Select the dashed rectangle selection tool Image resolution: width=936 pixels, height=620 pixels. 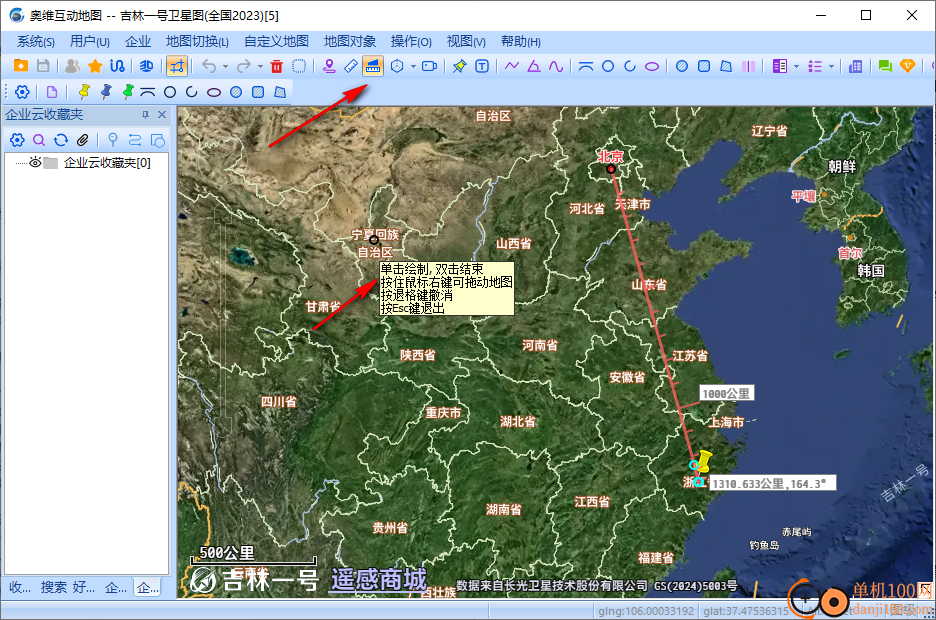[299, 66]
